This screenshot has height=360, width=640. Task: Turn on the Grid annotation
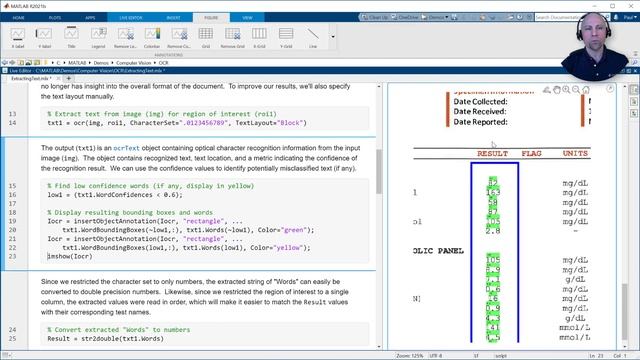click(206, 37)
